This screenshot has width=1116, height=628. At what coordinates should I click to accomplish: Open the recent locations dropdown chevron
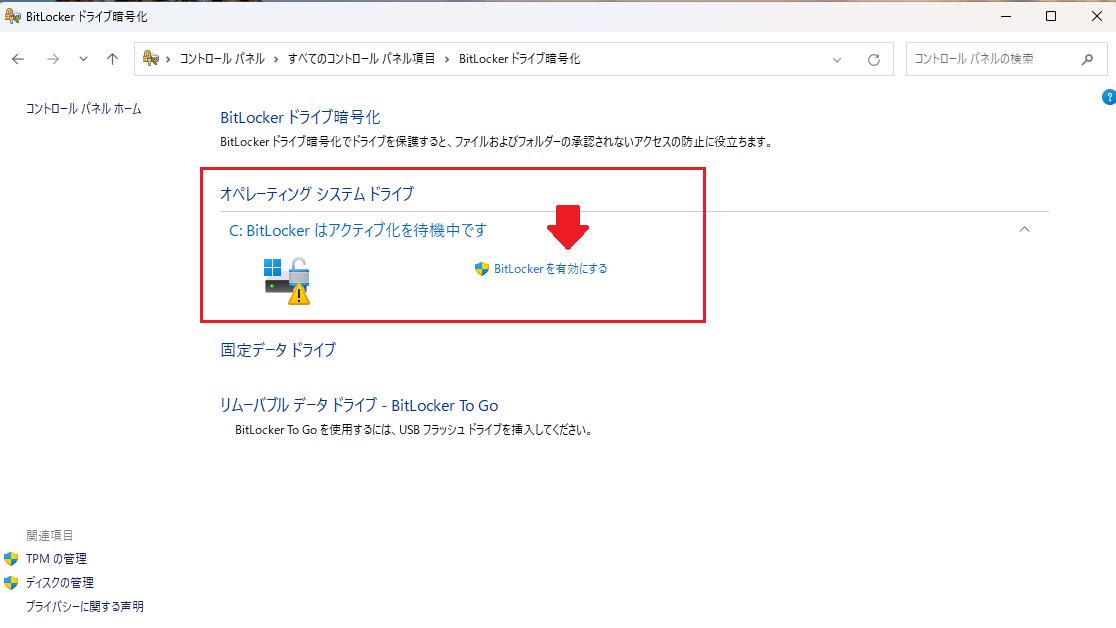(x=83, y=59)
